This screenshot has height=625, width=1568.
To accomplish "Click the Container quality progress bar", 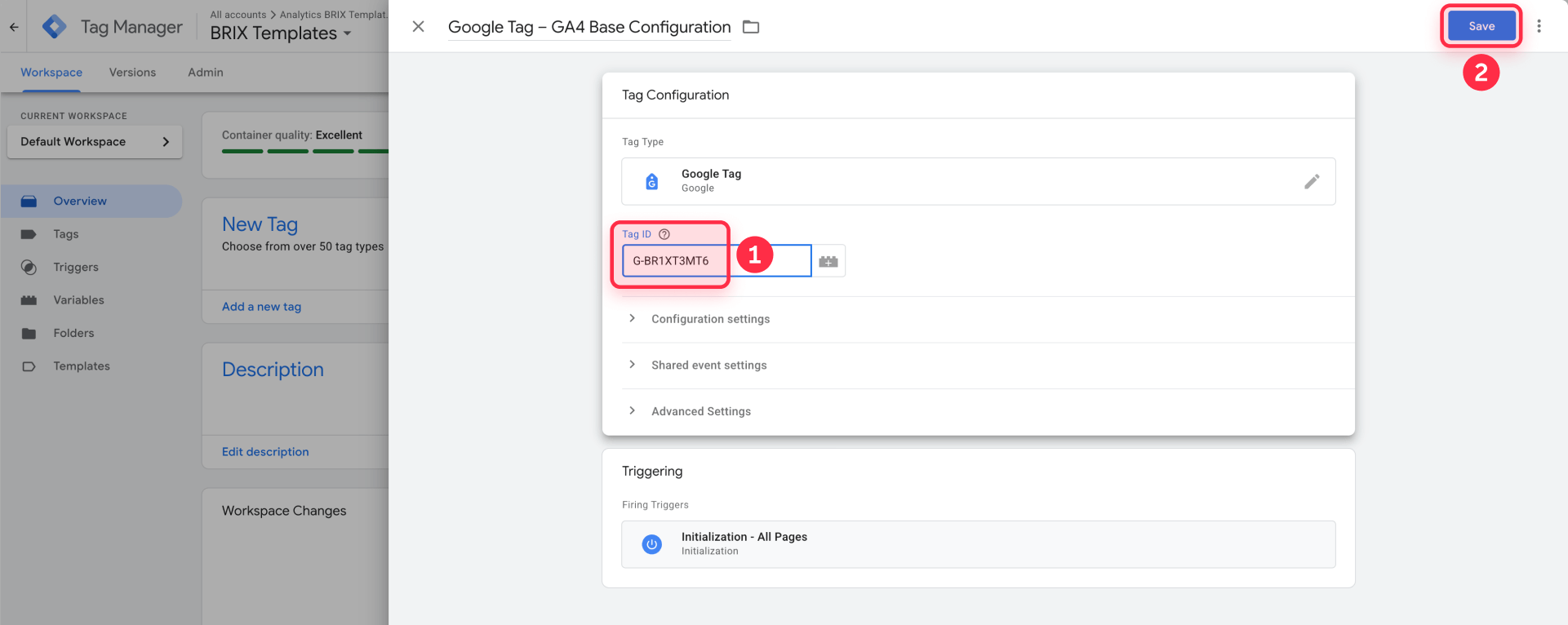I will click(x=305, y=151).
